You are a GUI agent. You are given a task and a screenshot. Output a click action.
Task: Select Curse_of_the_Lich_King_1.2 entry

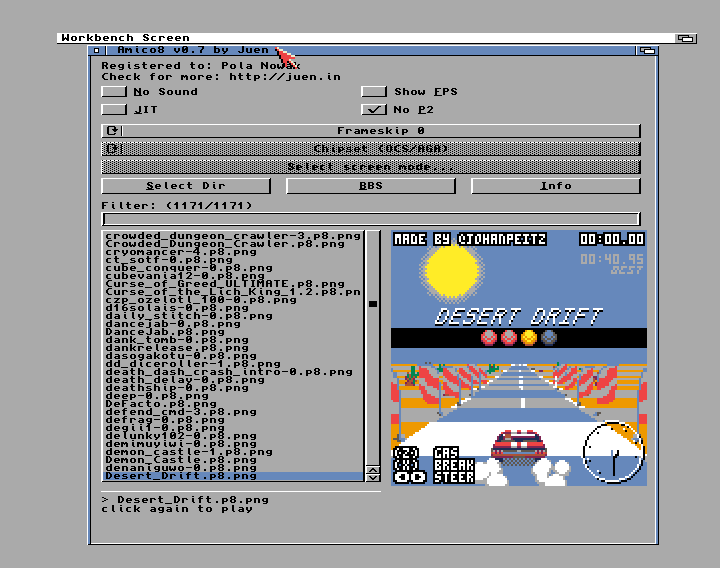coord(233,292)
